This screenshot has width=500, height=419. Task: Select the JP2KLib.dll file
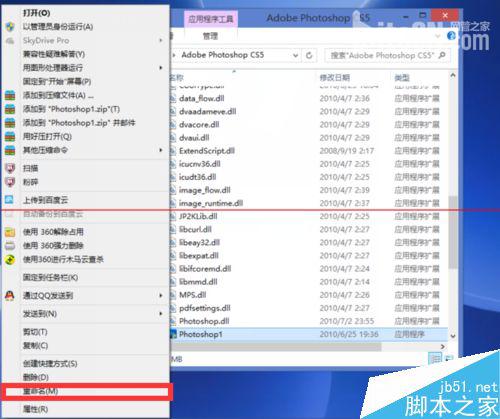point(198,216)
